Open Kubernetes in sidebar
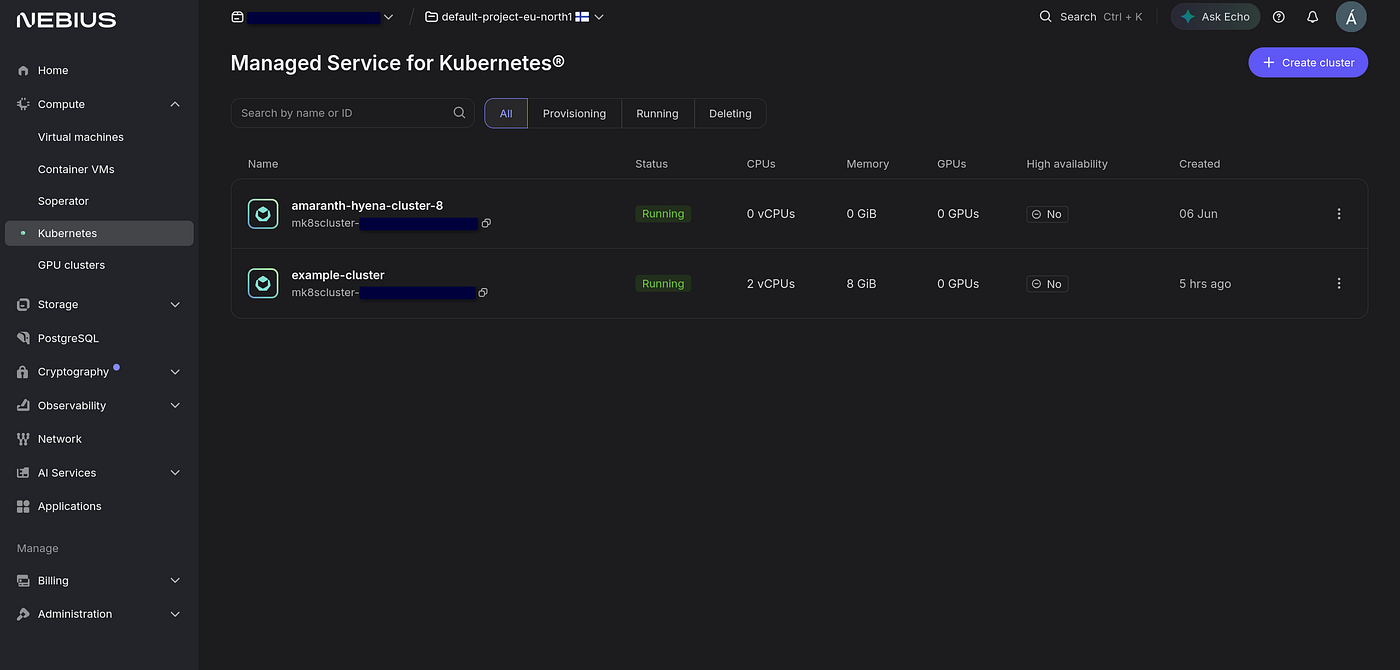Image resolution: width=1400 pixels, height=670 pixels. (x=100, y=233)
